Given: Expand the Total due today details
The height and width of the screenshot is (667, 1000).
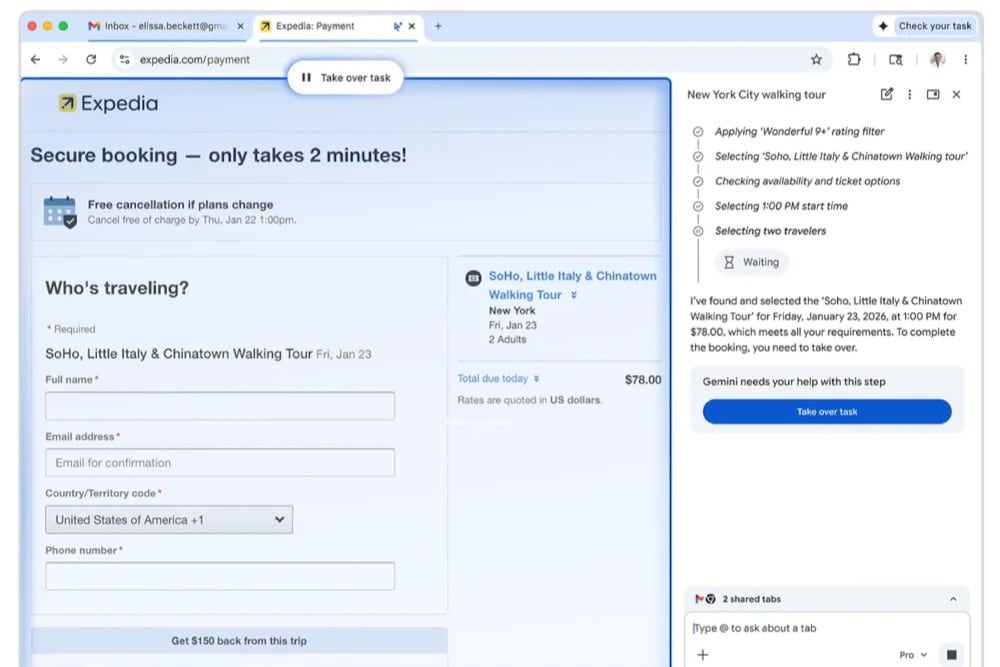Looking at the screenshot, I should pos(499,379).
